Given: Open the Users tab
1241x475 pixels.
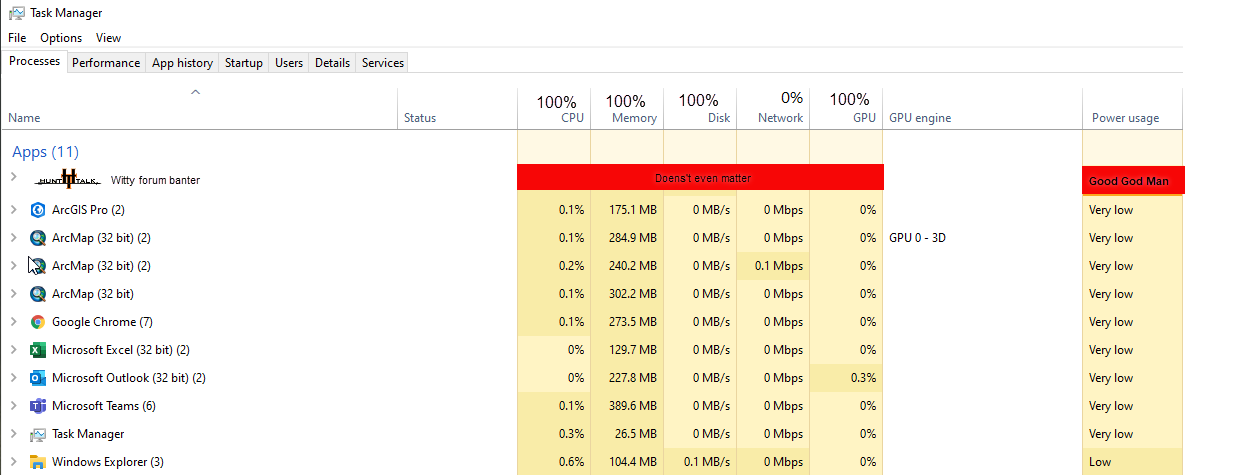Looking at the screenshot, I should coord(289,63).
